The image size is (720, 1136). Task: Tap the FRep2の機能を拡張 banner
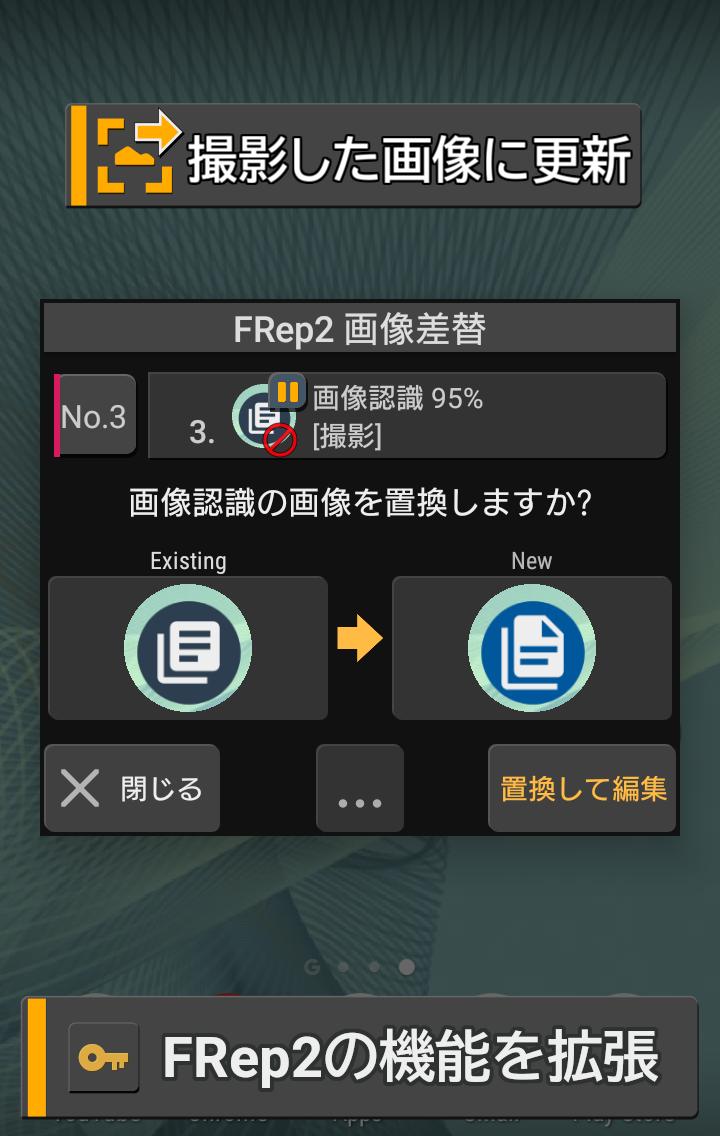(x=360, y=1058)
